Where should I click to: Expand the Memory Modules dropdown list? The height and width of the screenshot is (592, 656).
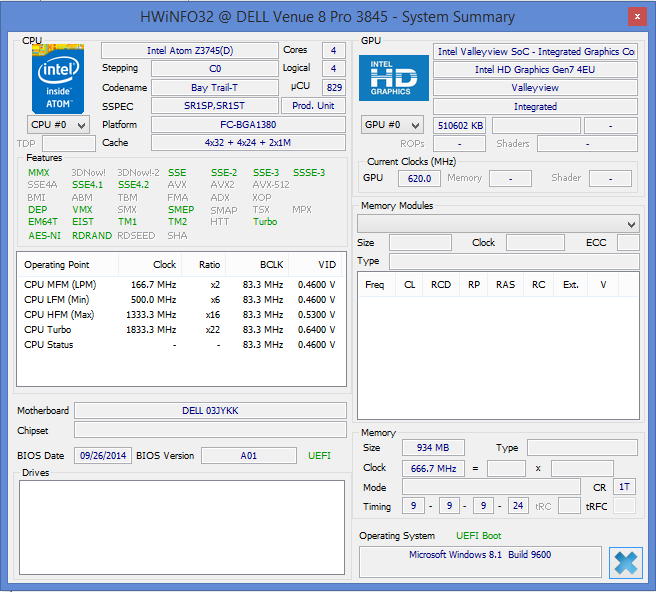(x=630, y=224)
